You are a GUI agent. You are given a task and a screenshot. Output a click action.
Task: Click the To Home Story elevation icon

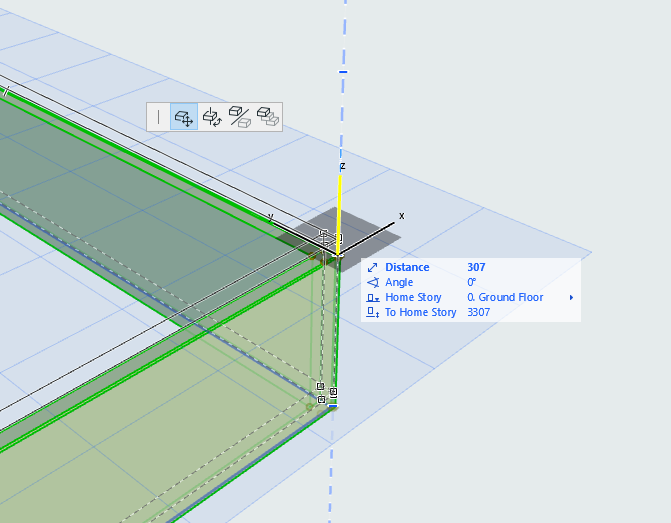[373, 313]
